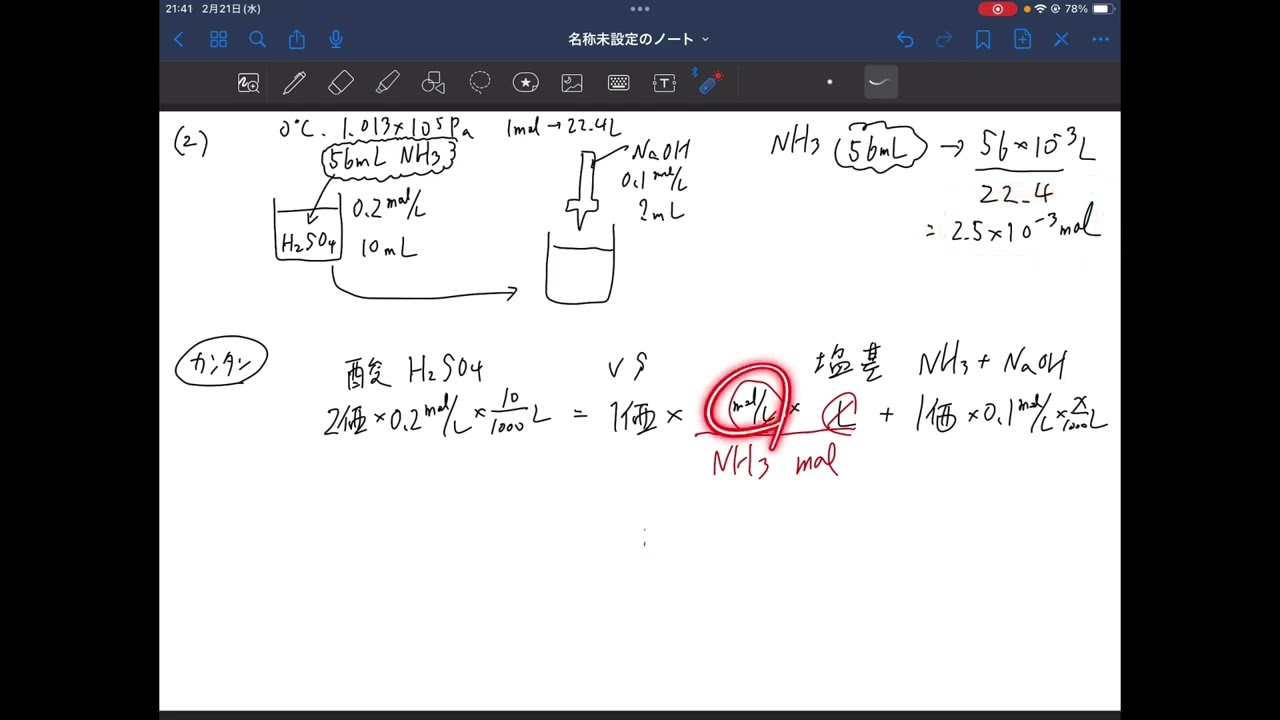Select the zoom window tool

(x=248, y=83)
